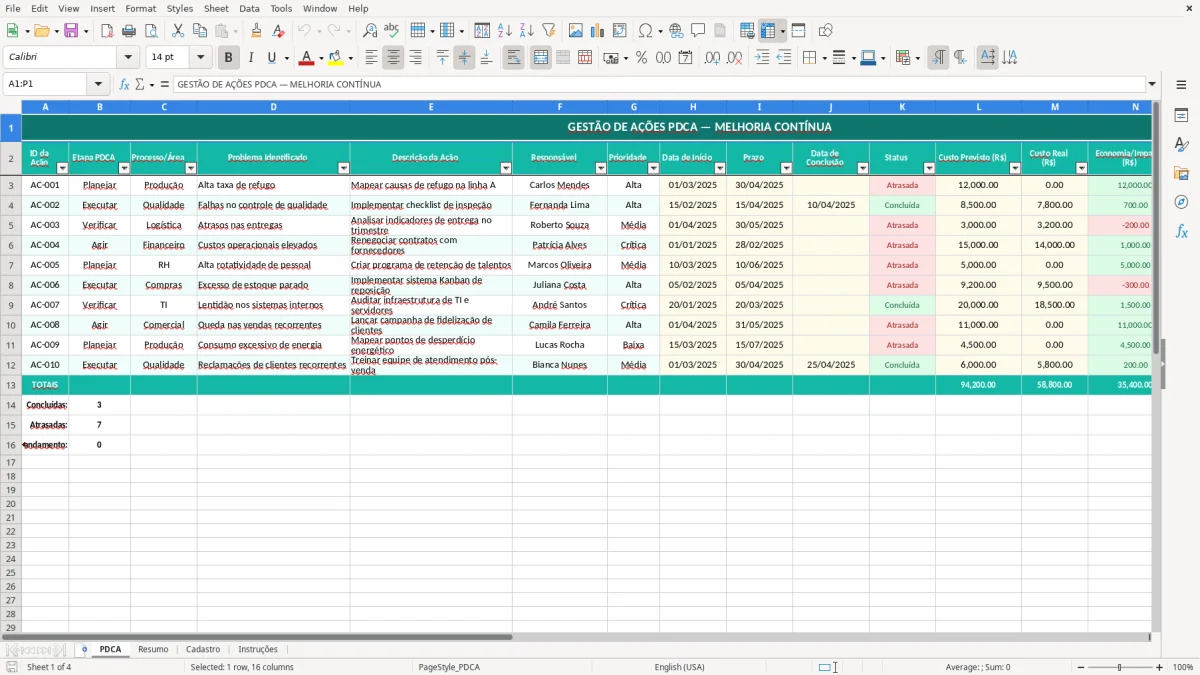Click the yellow background color swatch
Viewport: 1200px width, 675px height.
(336, 58)
